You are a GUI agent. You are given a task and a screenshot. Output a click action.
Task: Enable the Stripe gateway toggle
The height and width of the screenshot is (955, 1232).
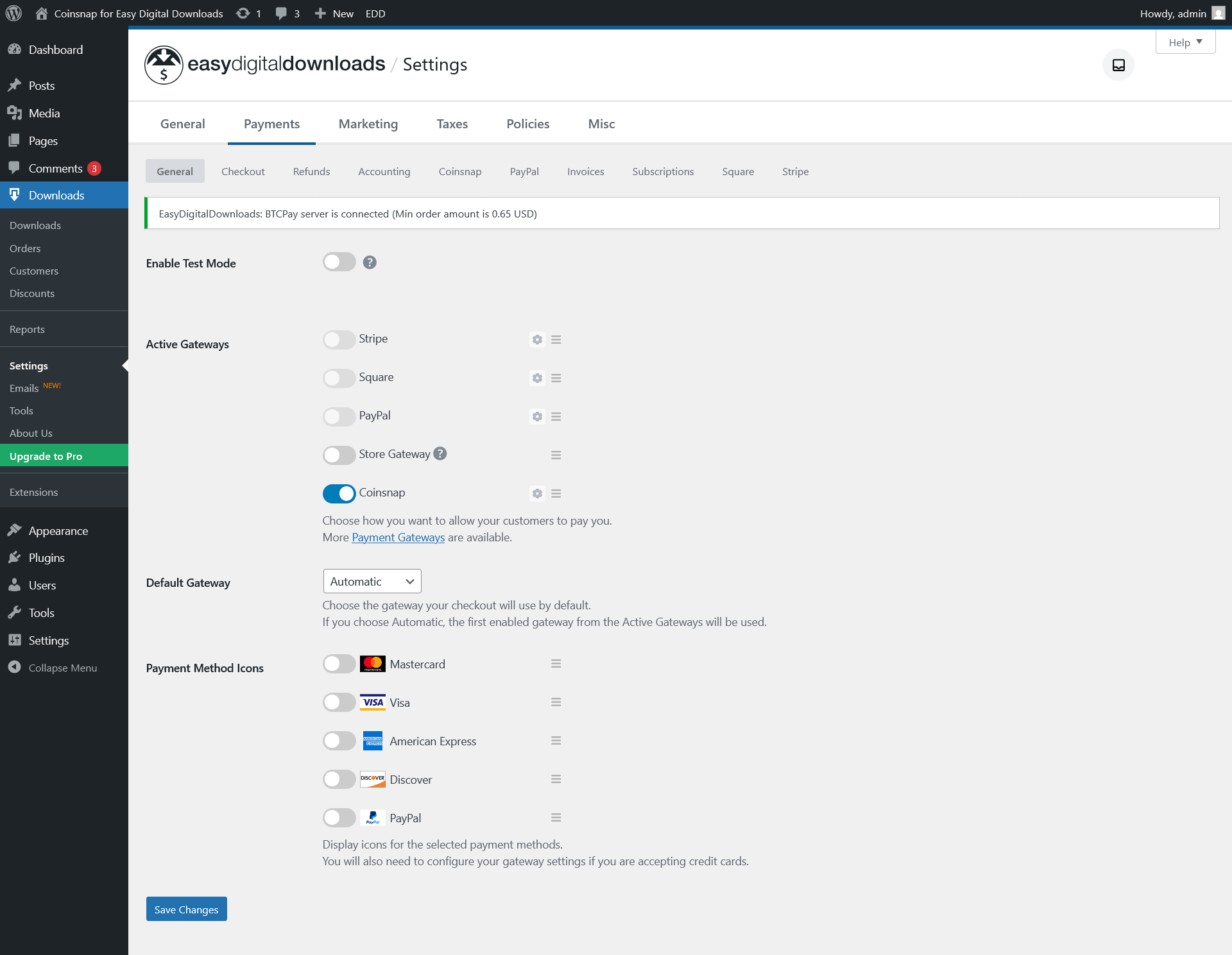tap(339, 339)
